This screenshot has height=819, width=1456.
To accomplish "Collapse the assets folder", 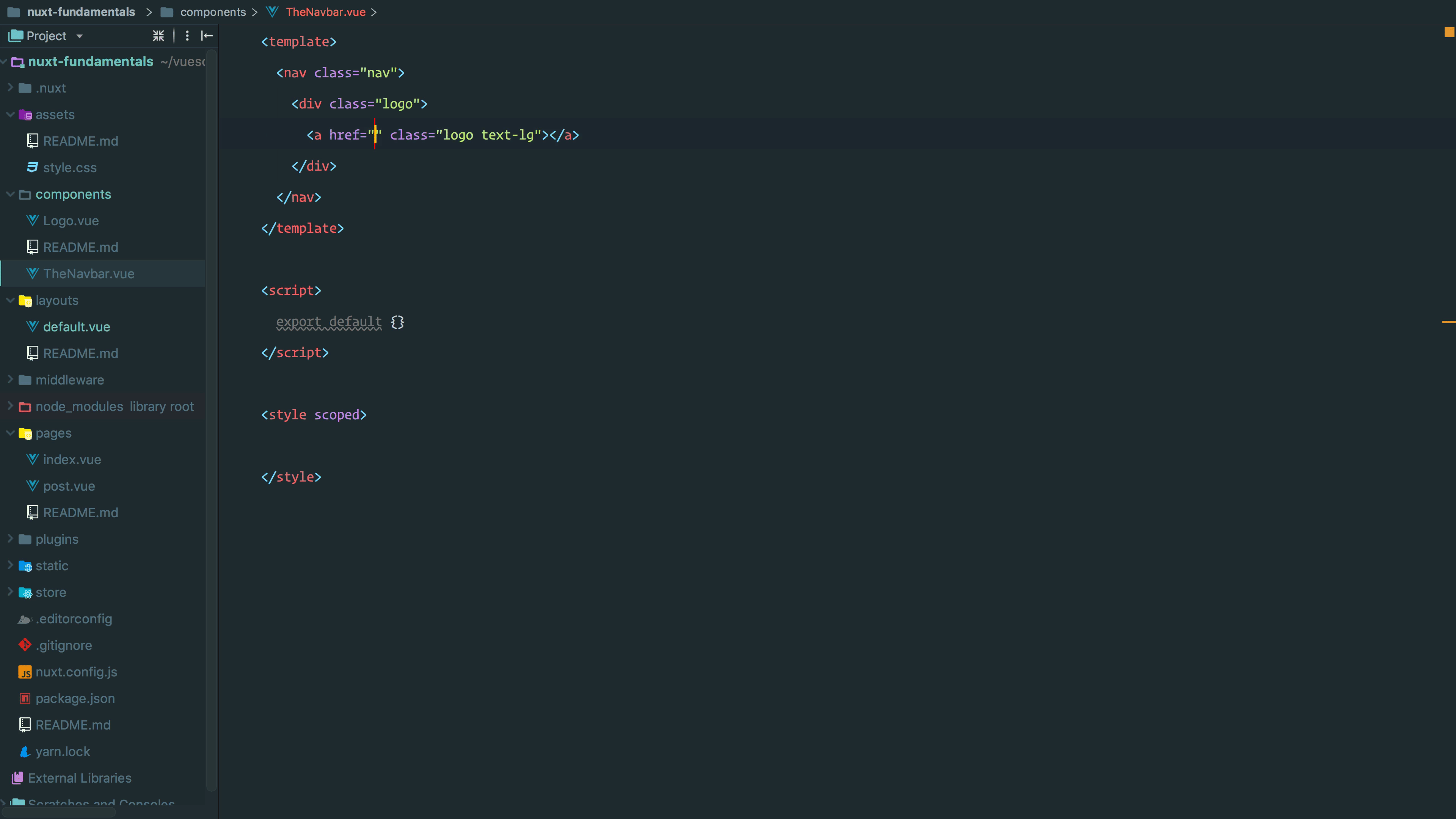I will pos(9,114).
